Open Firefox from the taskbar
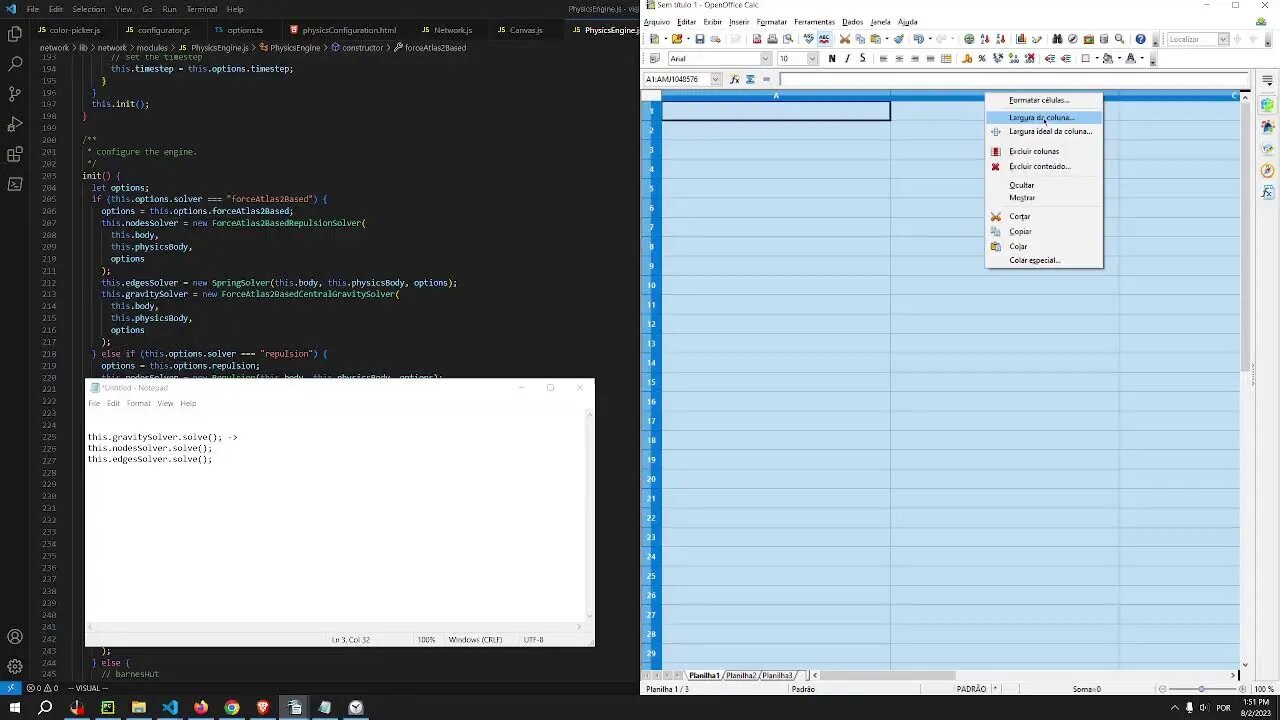The image size is (1280, 720). point(201,707)
